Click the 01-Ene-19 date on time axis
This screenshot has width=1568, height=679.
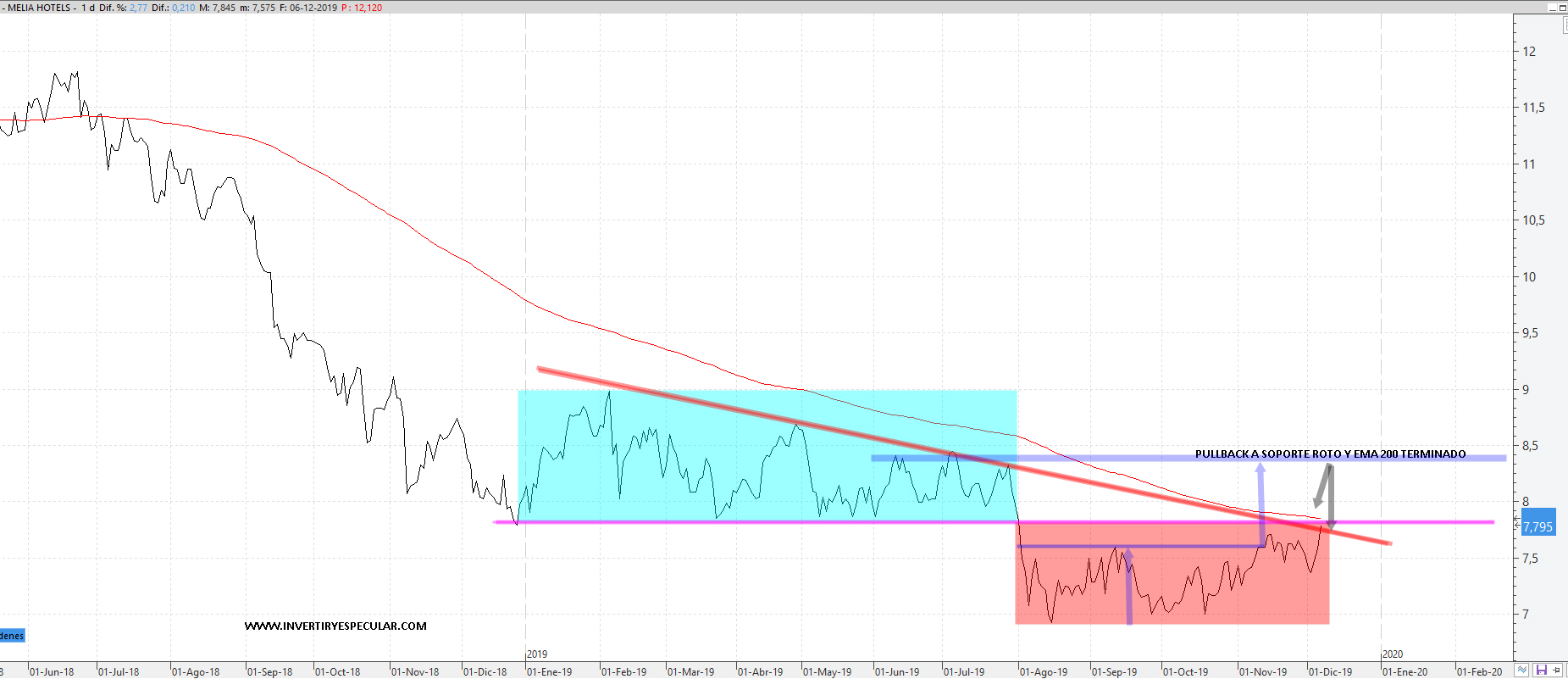click(x=549, y=671)
